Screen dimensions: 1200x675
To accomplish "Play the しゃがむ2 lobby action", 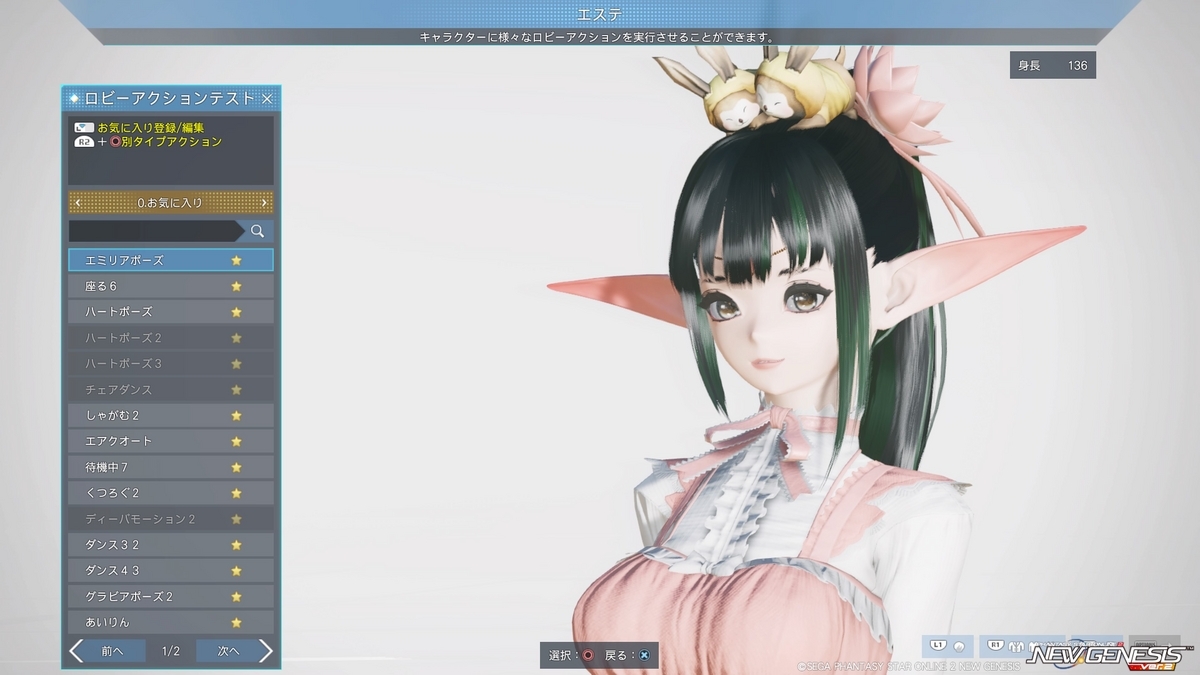I will (x=171, y=416).
